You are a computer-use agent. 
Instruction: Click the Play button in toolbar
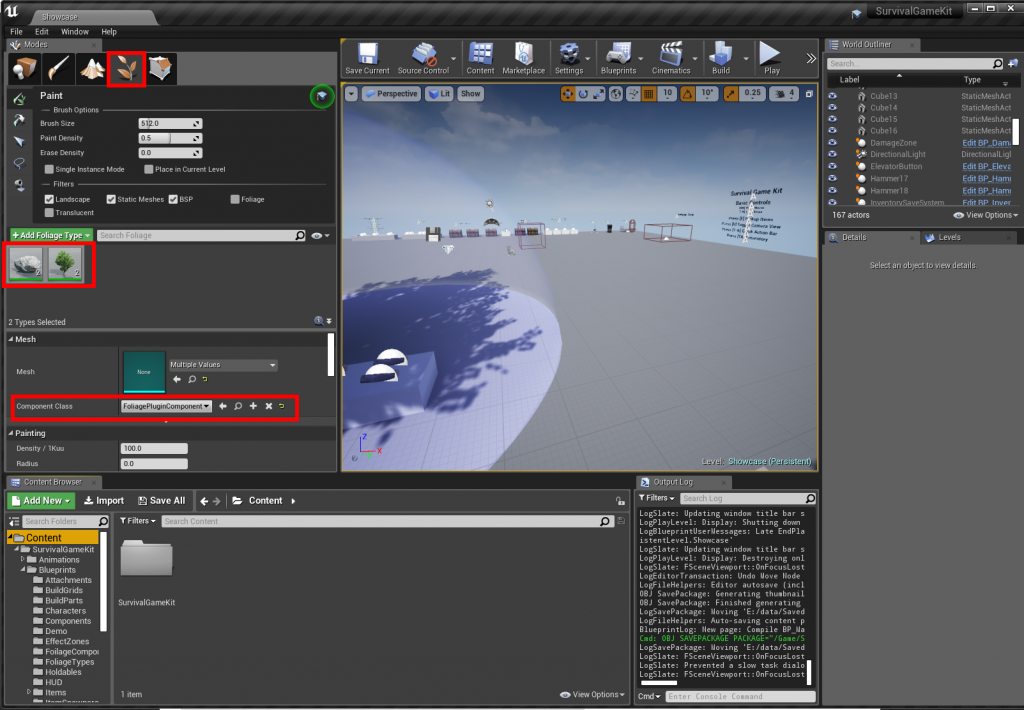pos(771,59)
